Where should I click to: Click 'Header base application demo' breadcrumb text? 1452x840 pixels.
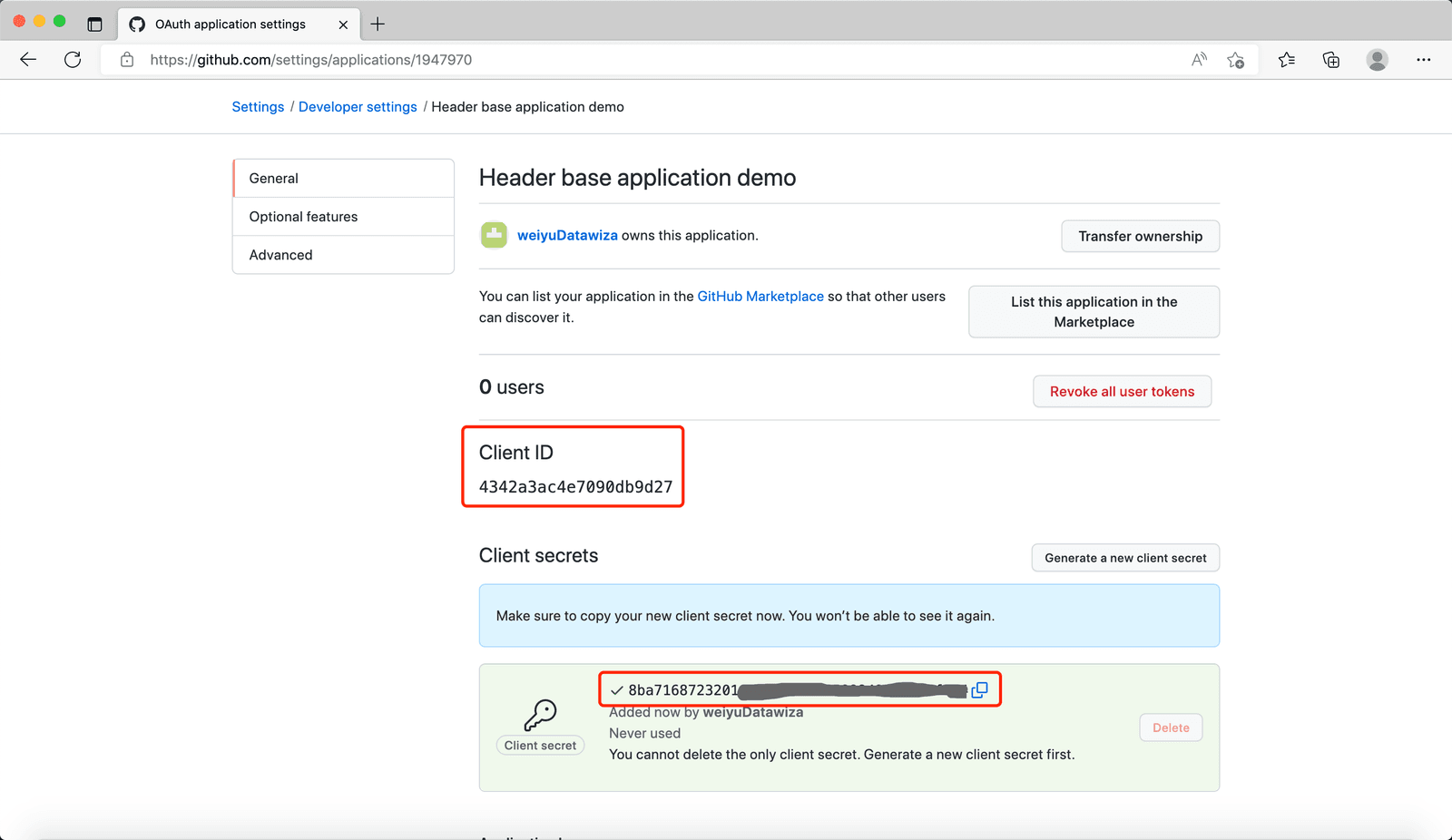point(527,107)
